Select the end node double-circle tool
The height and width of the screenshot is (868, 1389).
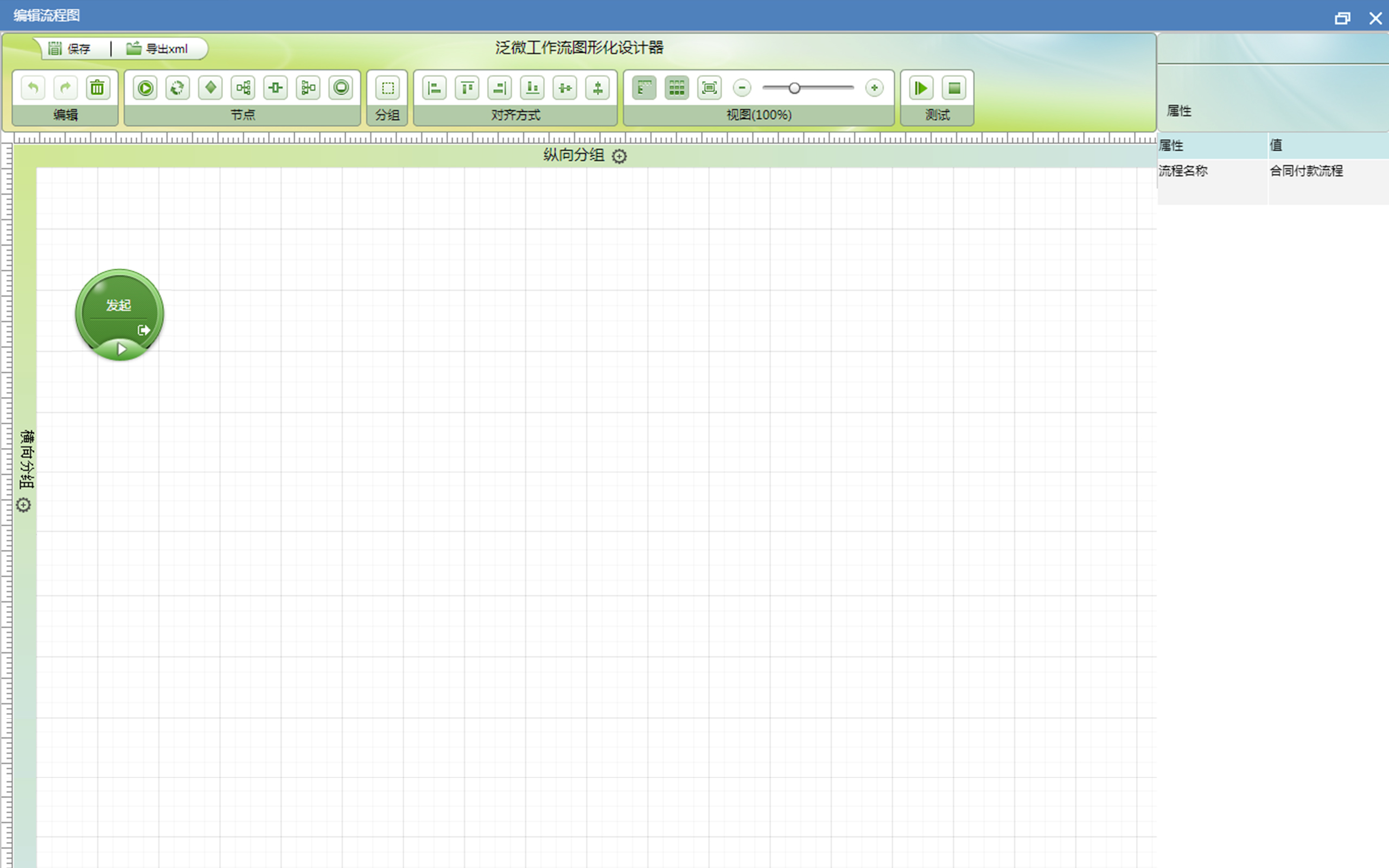pos(341,88)
